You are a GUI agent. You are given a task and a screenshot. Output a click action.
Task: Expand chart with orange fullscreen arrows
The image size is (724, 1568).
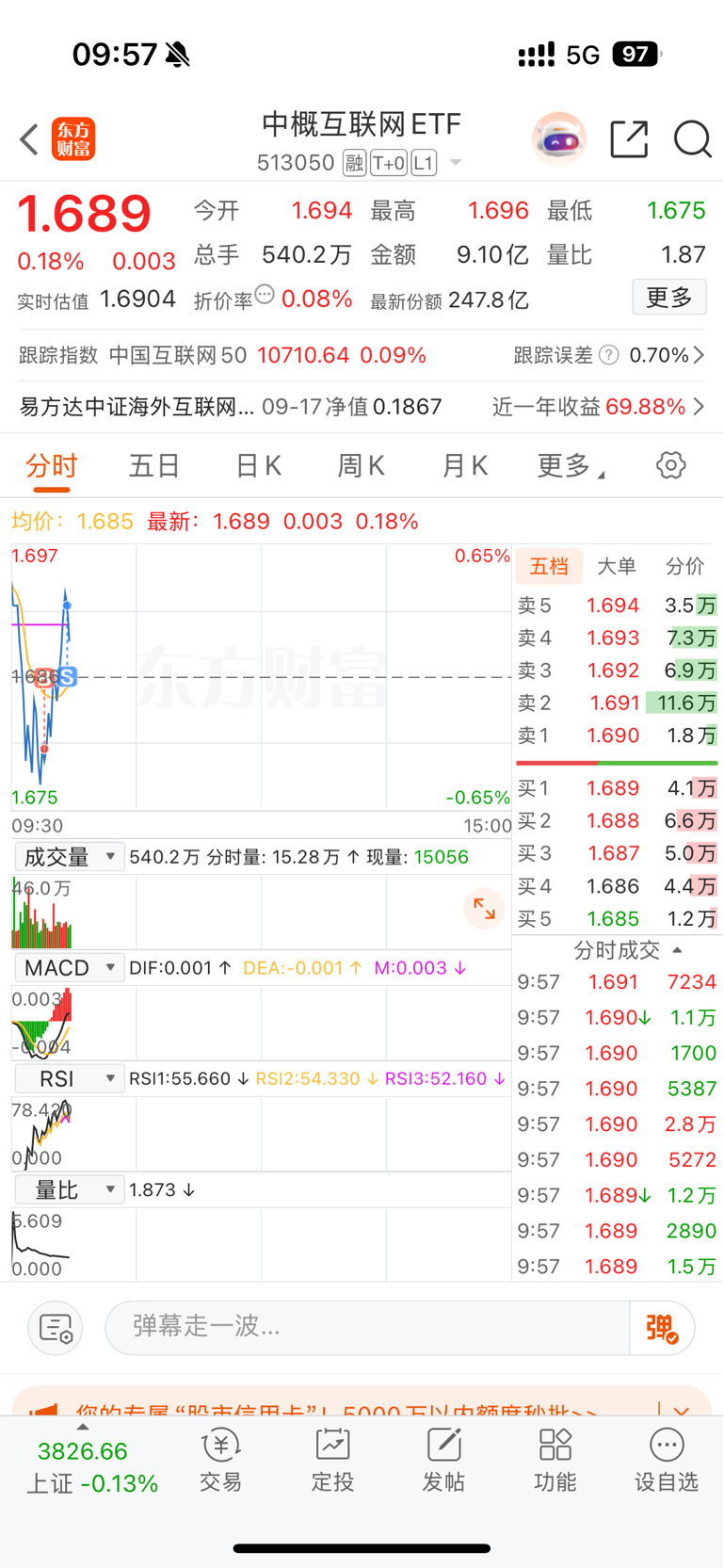pos(484,909)
